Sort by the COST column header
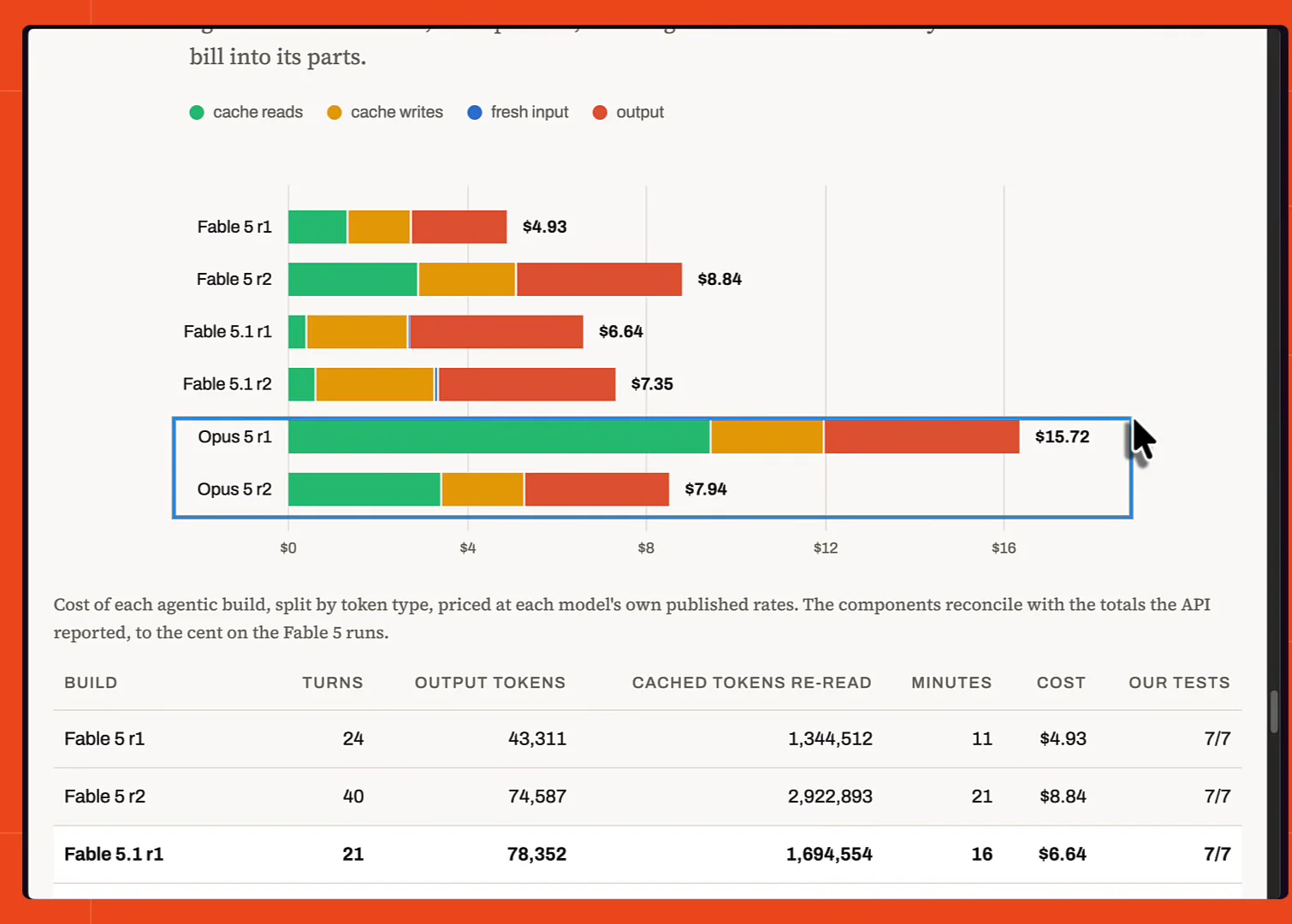This screenshot has height=924, width=1292. click(1061, 683)
